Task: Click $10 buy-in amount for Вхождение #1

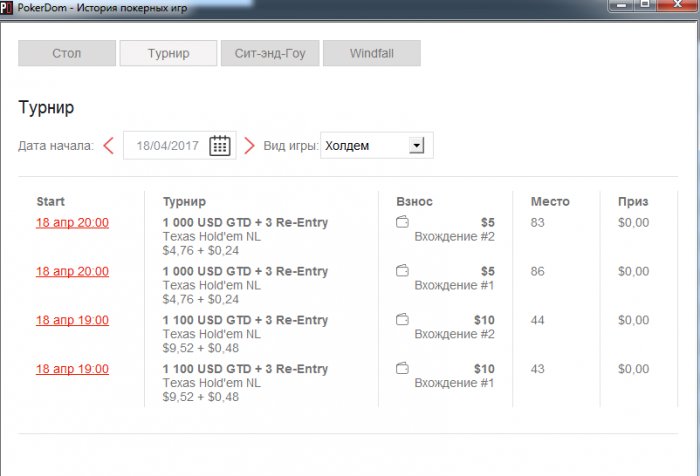Action: pos(484,369)
